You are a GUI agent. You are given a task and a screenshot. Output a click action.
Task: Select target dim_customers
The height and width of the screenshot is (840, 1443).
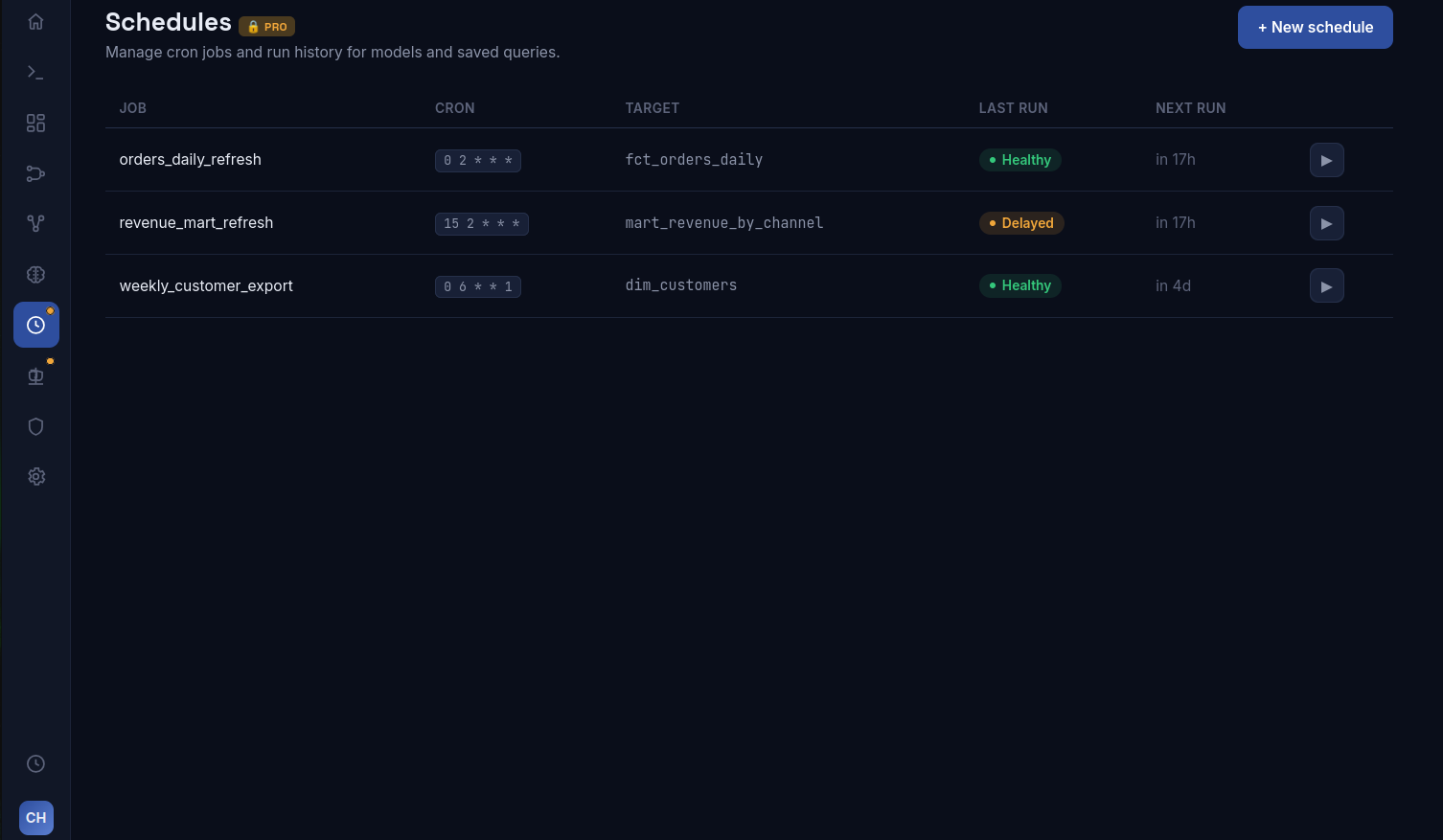pyautogui.click(x=681, y=285)
